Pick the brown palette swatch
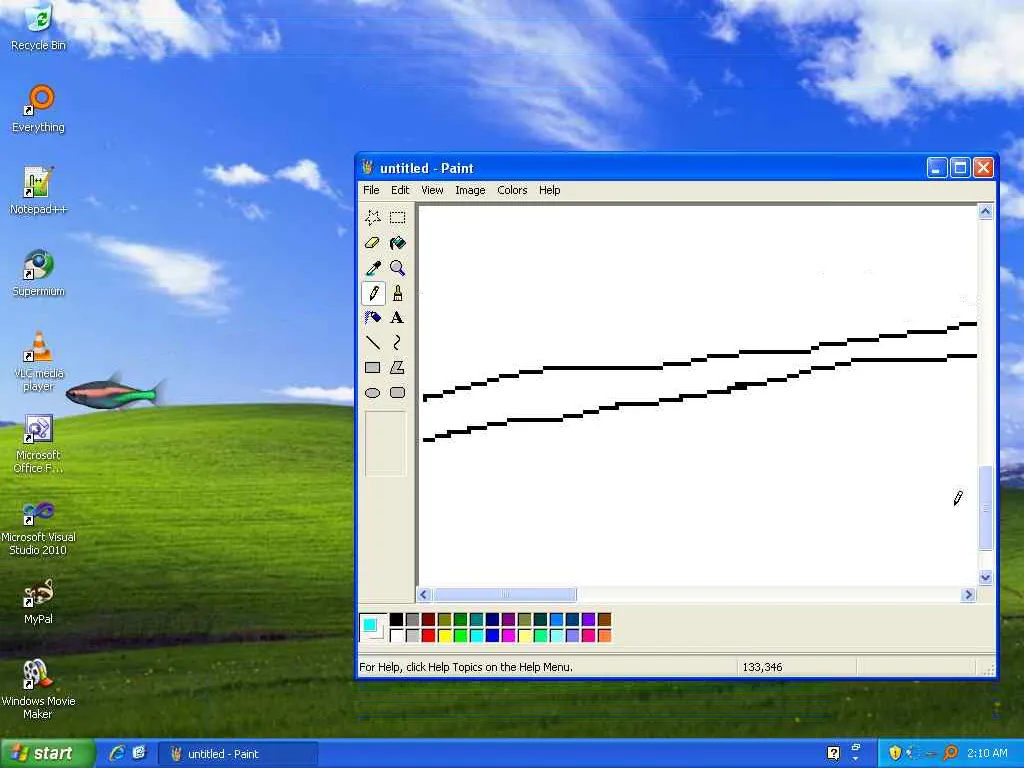 (x=605, y=619)
